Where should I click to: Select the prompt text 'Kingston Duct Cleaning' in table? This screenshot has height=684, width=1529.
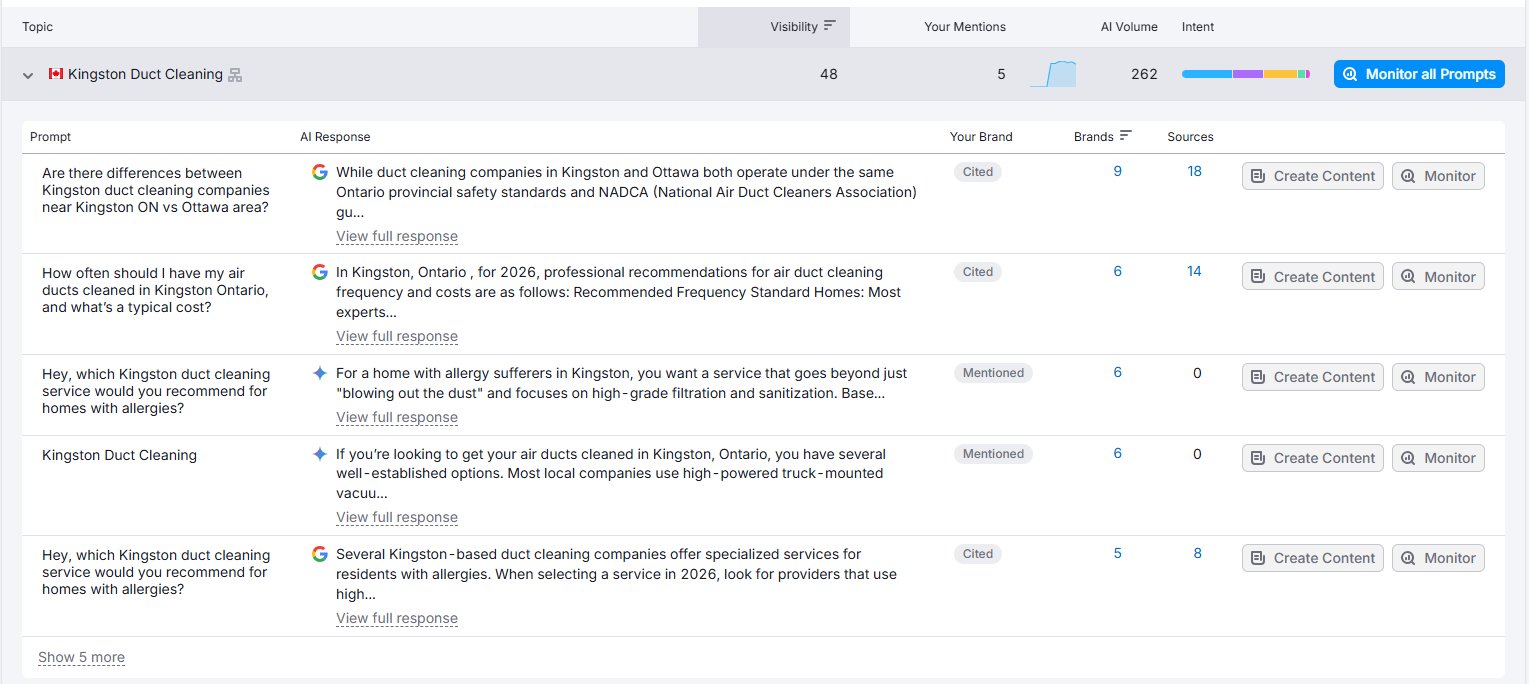[x=119, y=455]
